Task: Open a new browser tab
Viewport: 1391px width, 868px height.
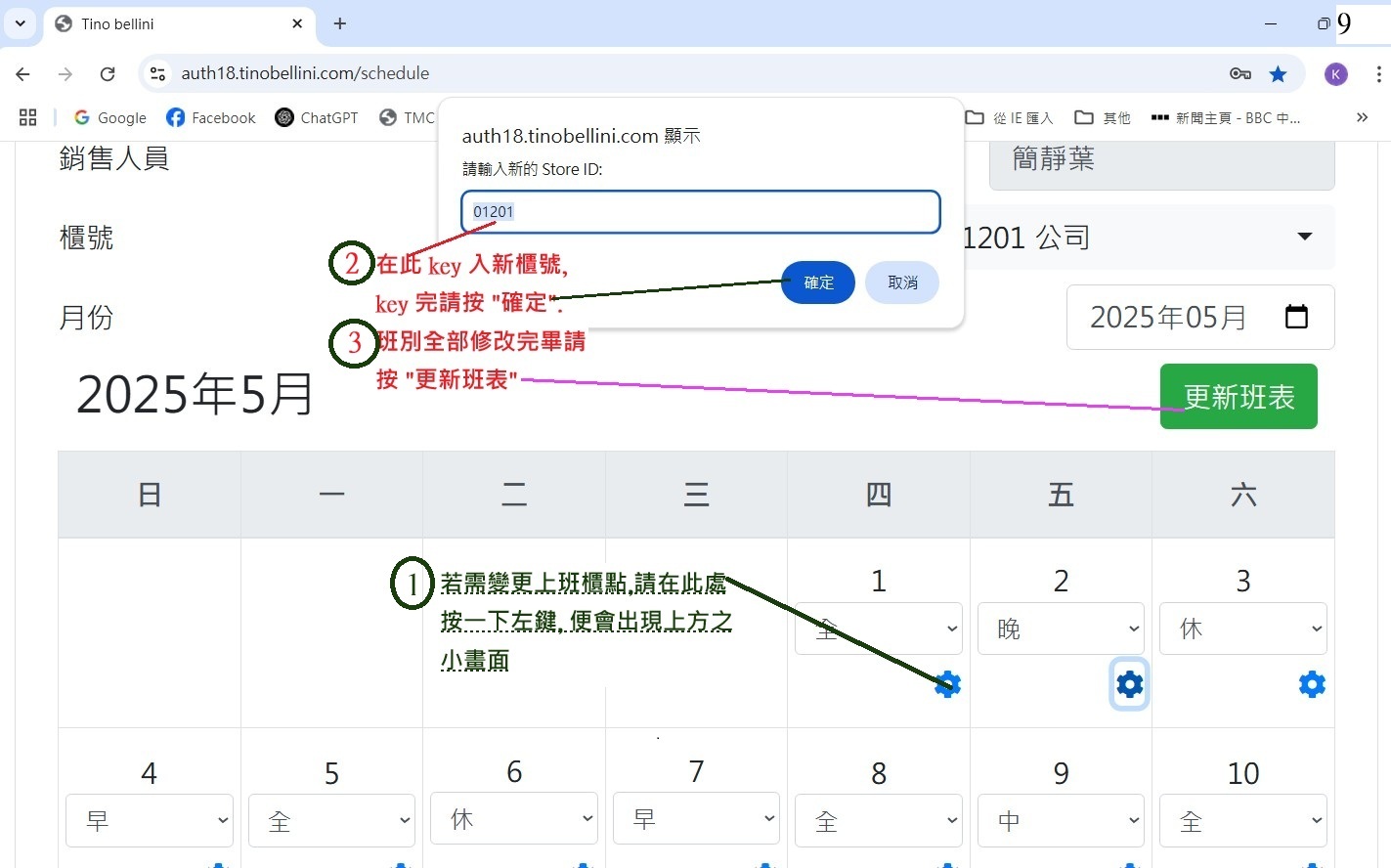Action: [x=340, y=23]
